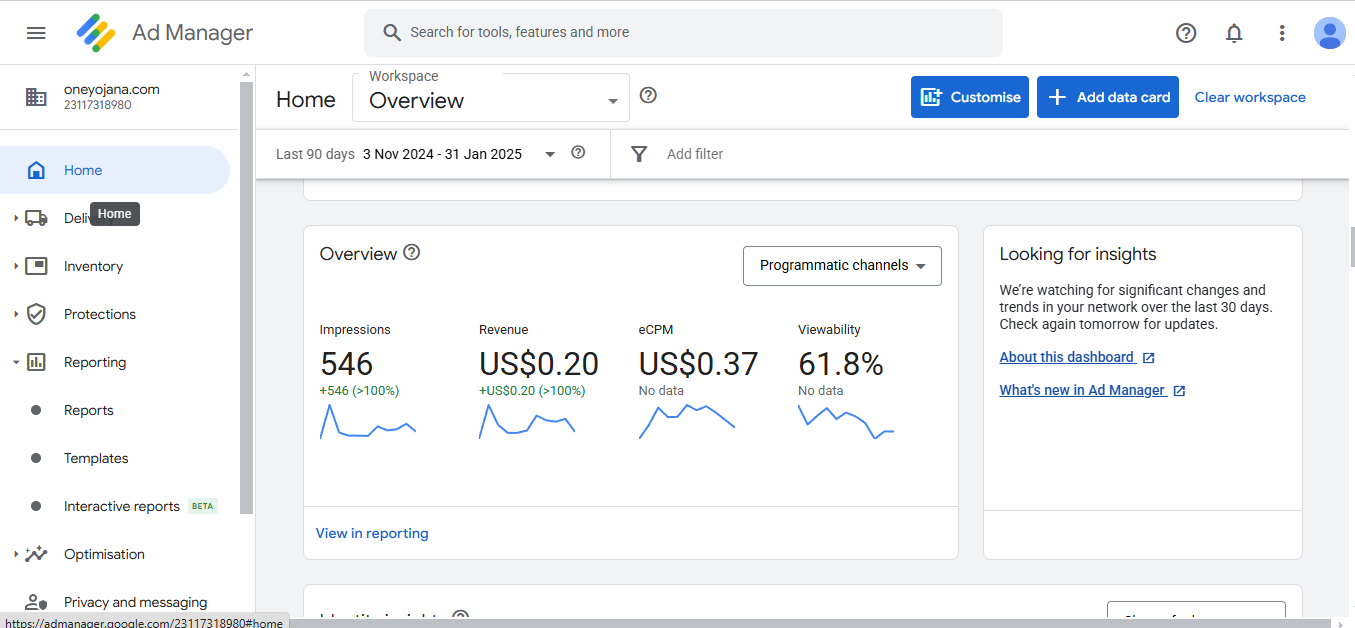Click the oneyojana.com network name

click(112, 89)
